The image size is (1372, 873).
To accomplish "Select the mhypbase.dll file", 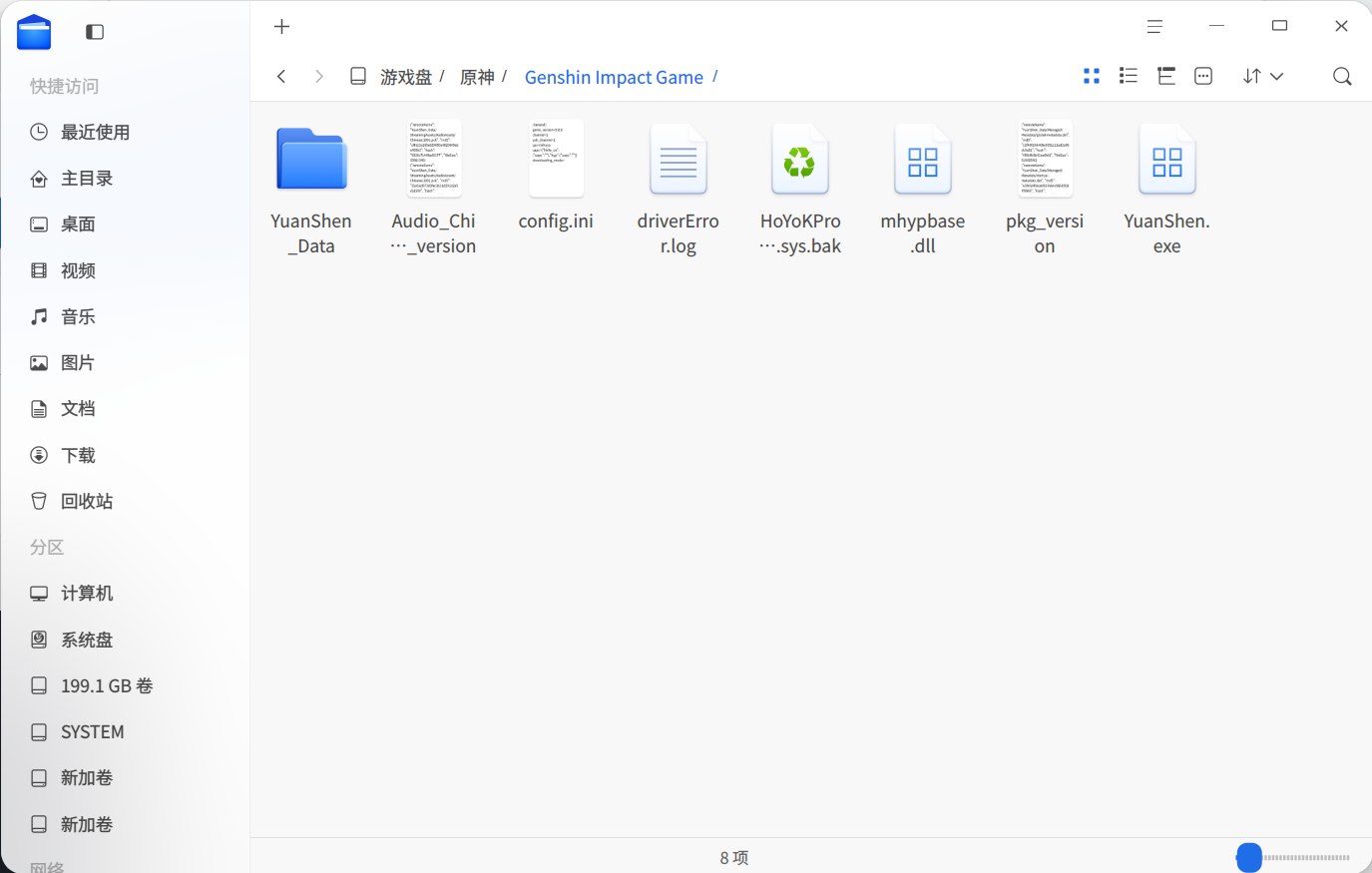I will tap(923, 190).
